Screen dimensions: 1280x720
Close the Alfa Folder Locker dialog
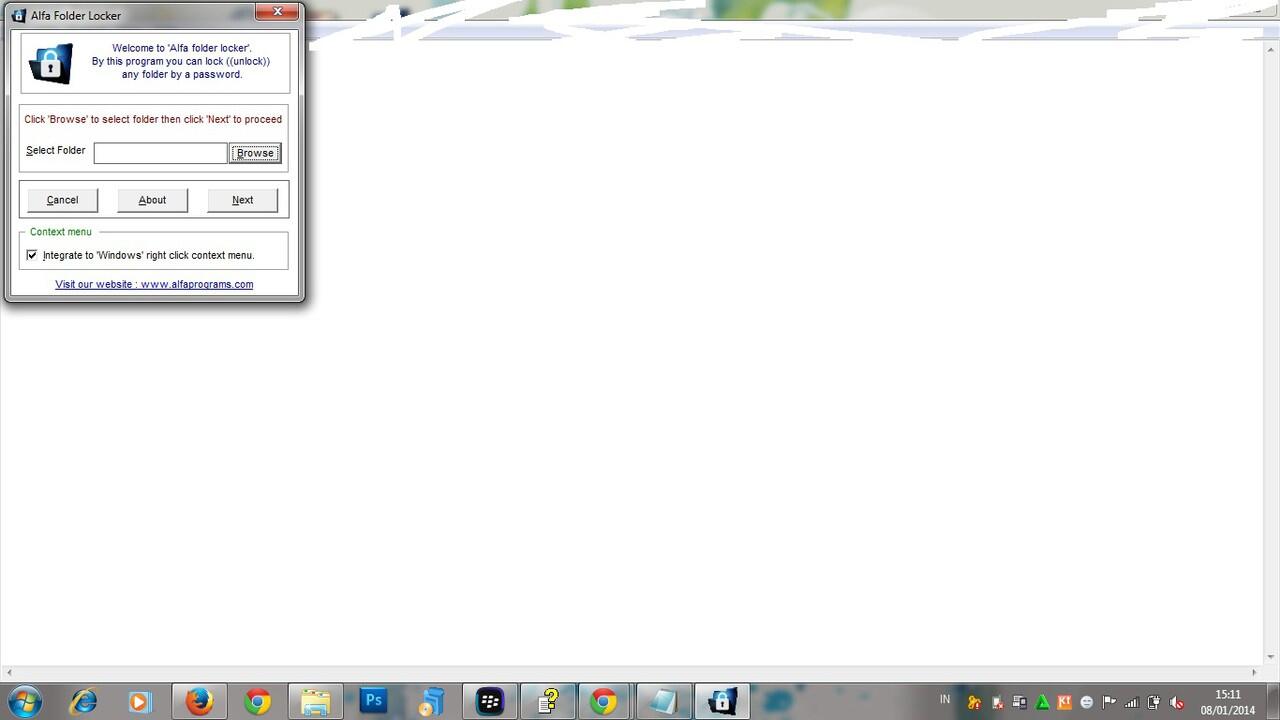(x=277, y=12)
